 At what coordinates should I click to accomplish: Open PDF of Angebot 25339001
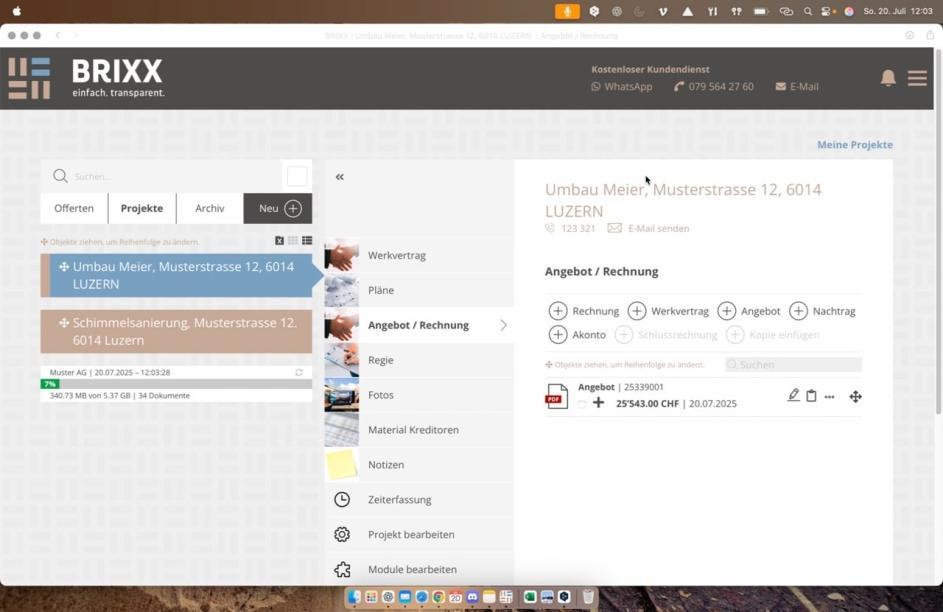pos(556,397)
